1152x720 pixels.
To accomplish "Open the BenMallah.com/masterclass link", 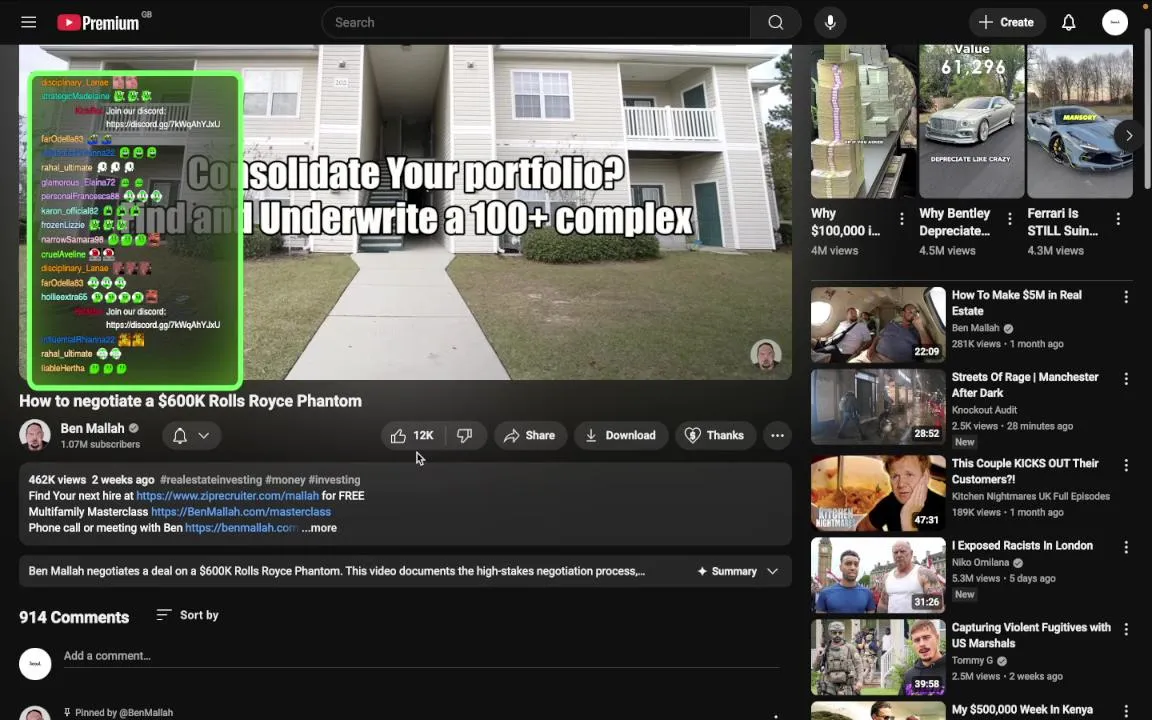I will pyautogui.click(x=241, y=512).
